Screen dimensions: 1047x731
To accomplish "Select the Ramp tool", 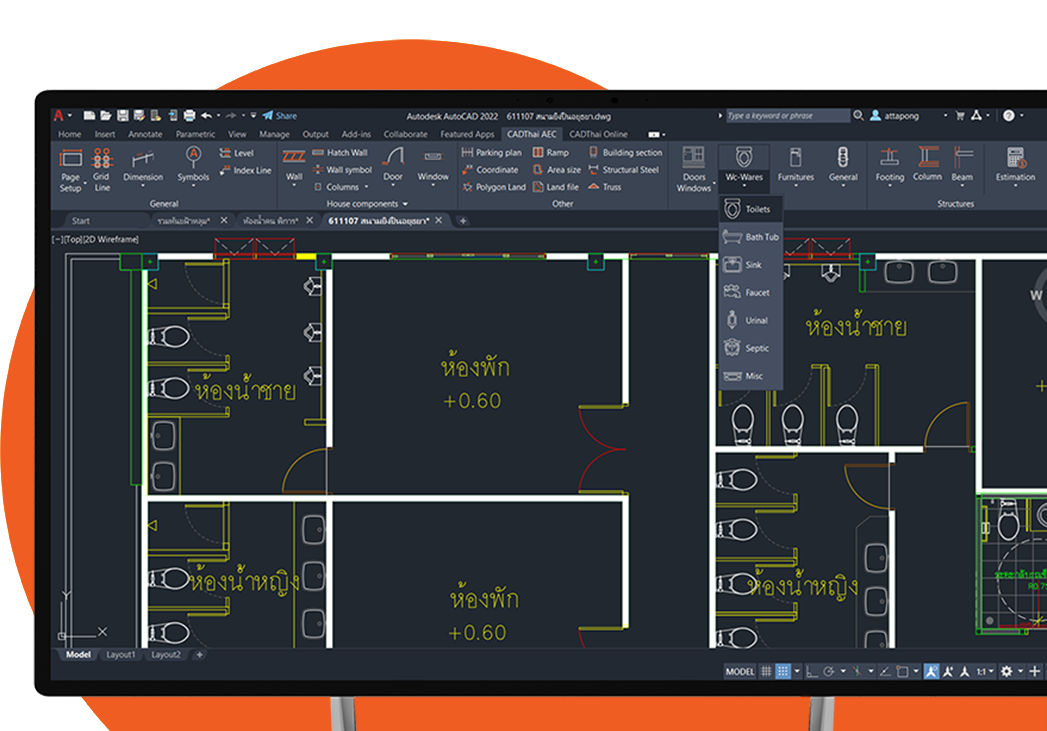I will pyautogui.click(x=551, y=152).
